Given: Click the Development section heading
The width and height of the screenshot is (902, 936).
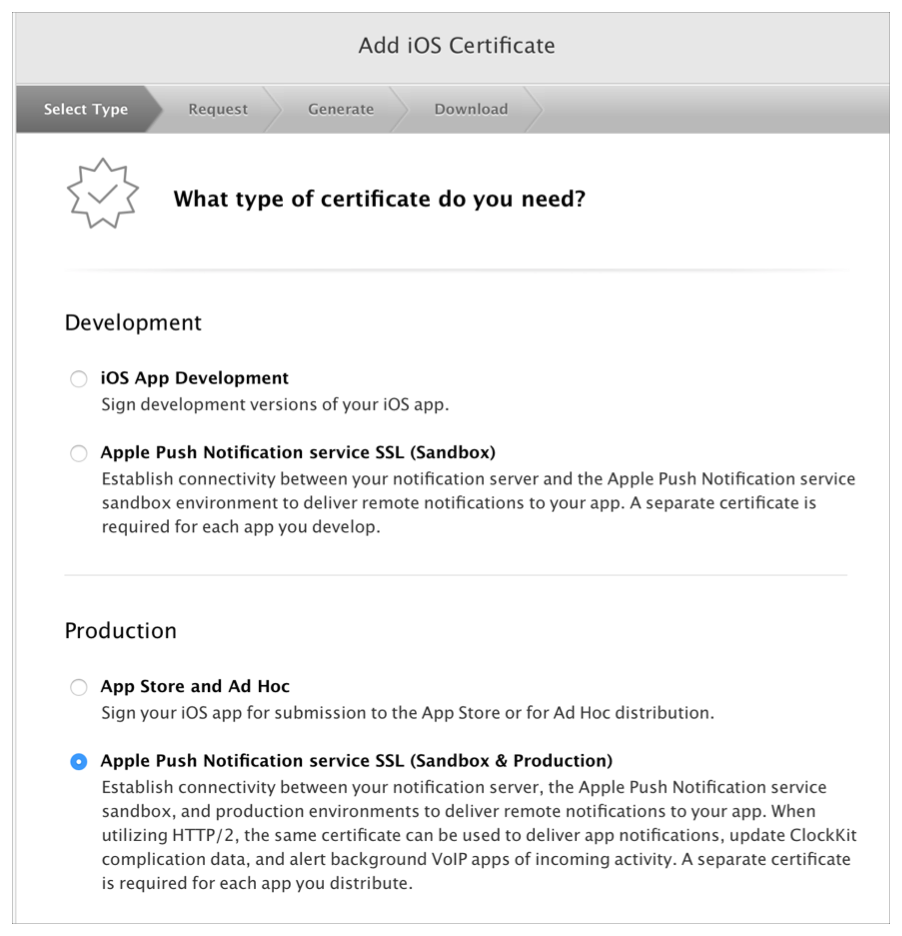Looking at the screenshot, I should pyautogui.click(x=133, y=323).
